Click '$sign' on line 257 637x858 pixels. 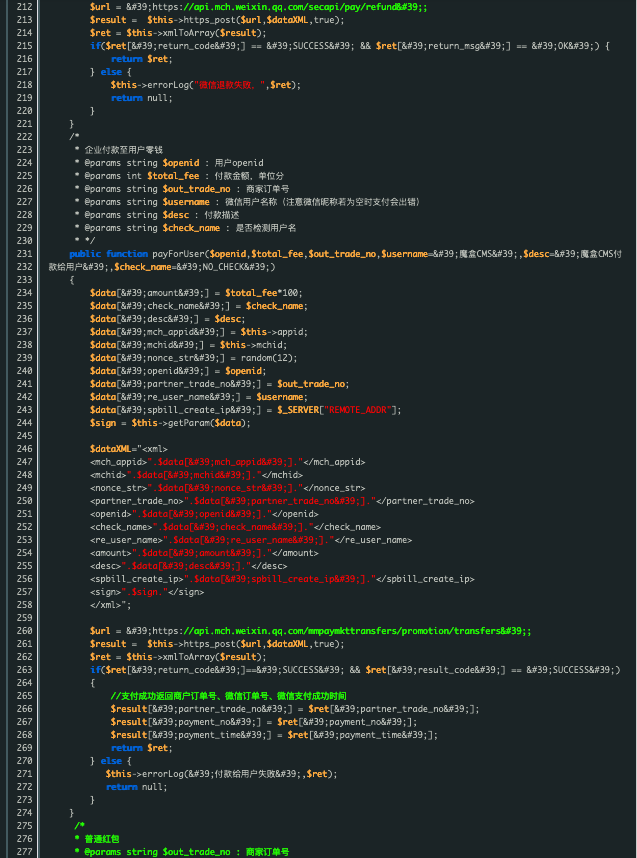(x=144, y=592)
